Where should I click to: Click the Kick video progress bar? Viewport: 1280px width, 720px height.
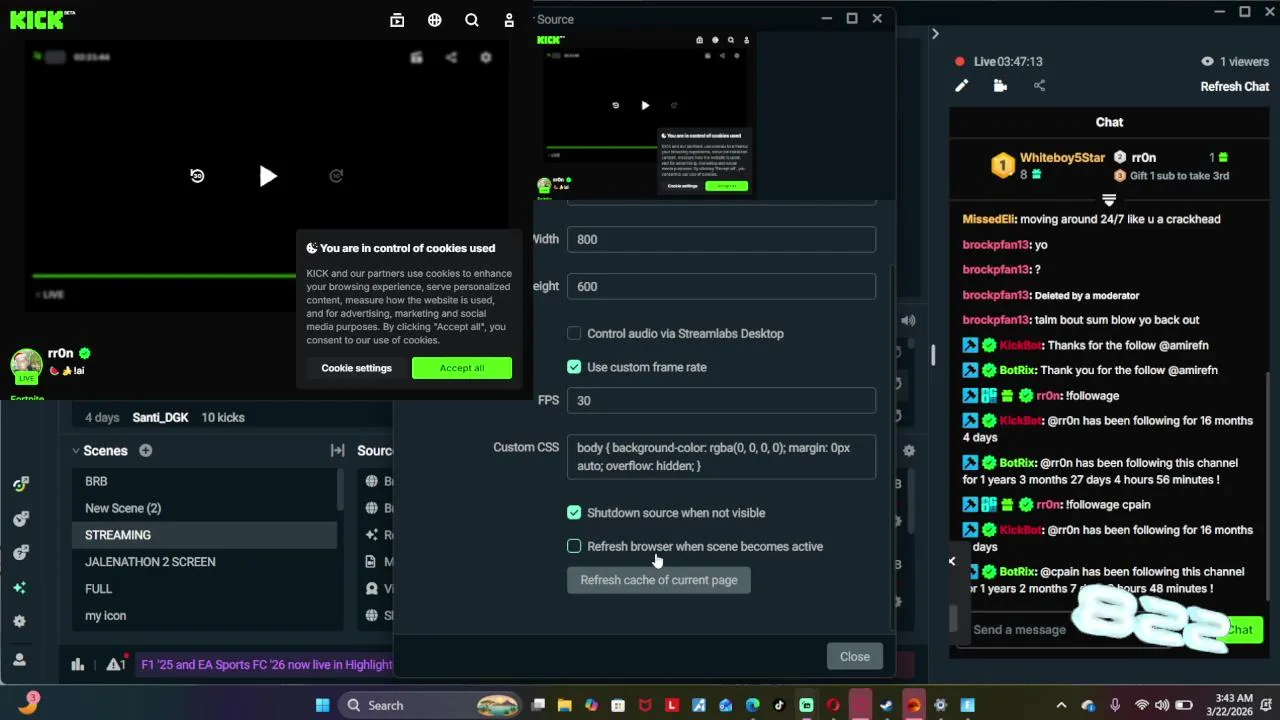[165, 275]
